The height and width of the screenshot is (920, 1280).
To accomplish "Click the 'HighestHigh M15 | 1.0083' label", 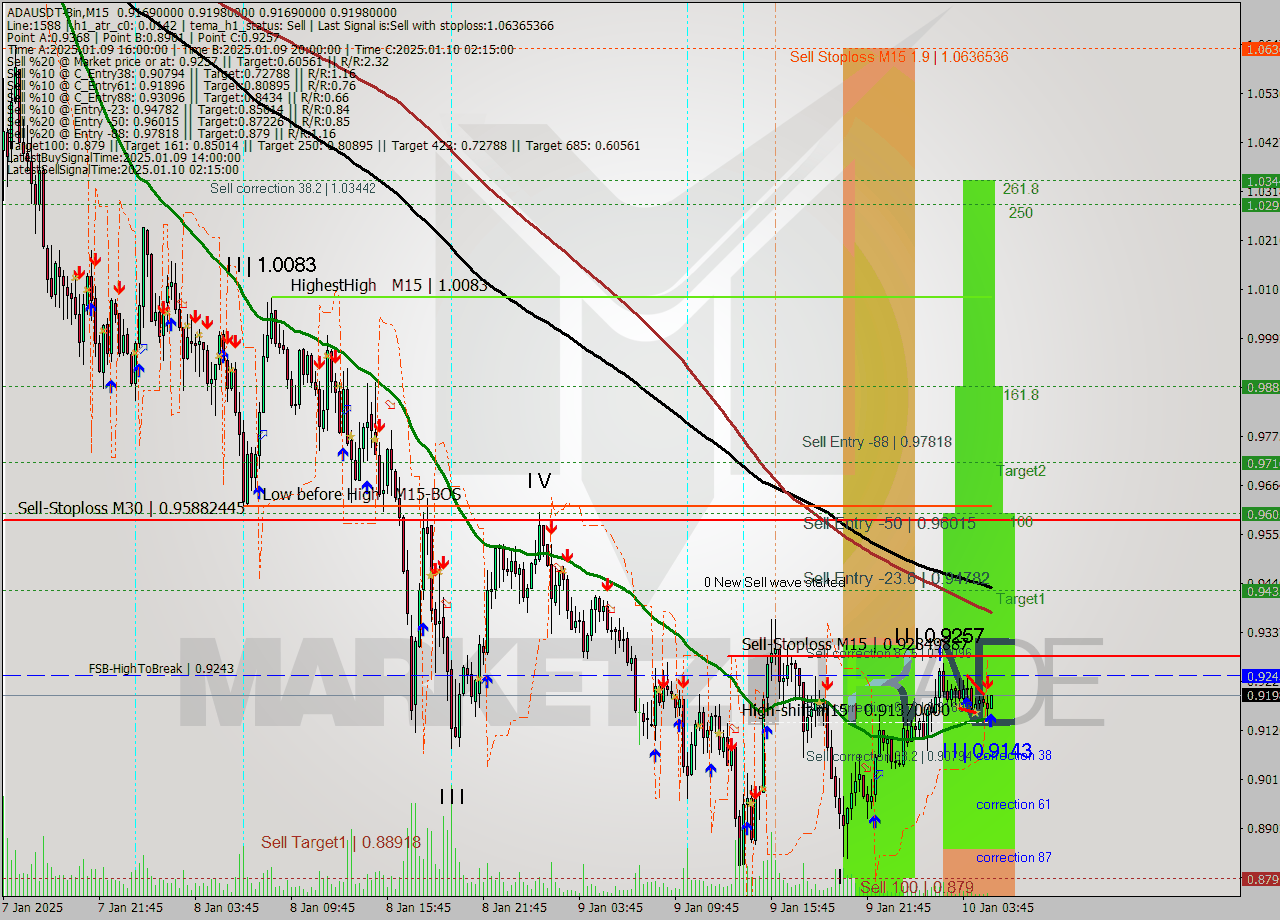I will pyautogui.click(x=388, y=285).
